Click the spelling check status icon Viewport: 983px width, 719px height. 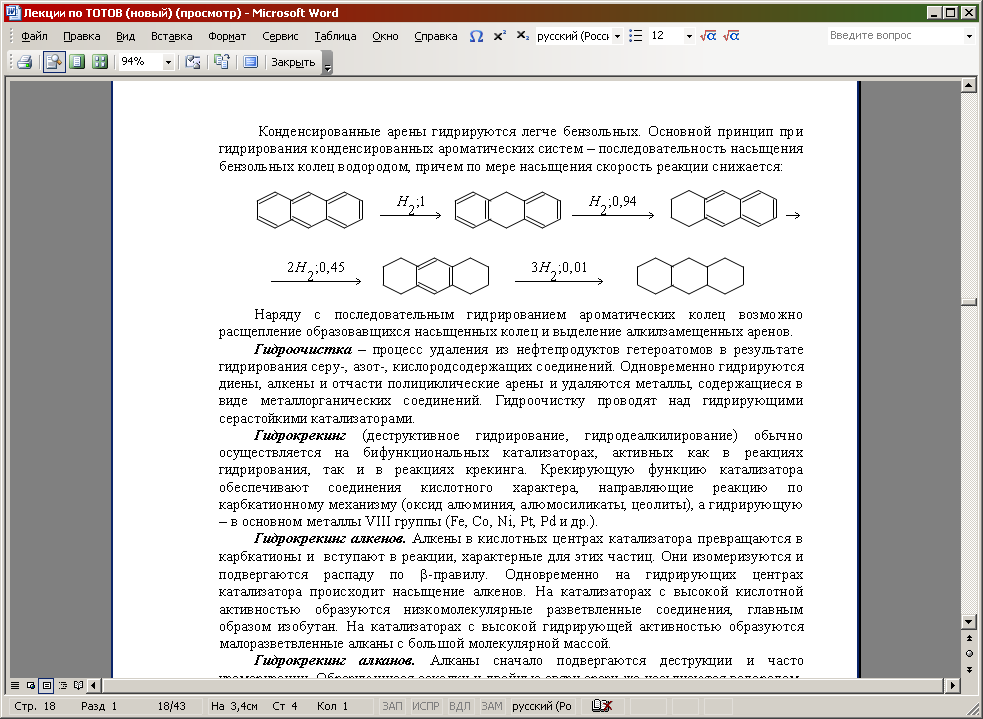602,706
